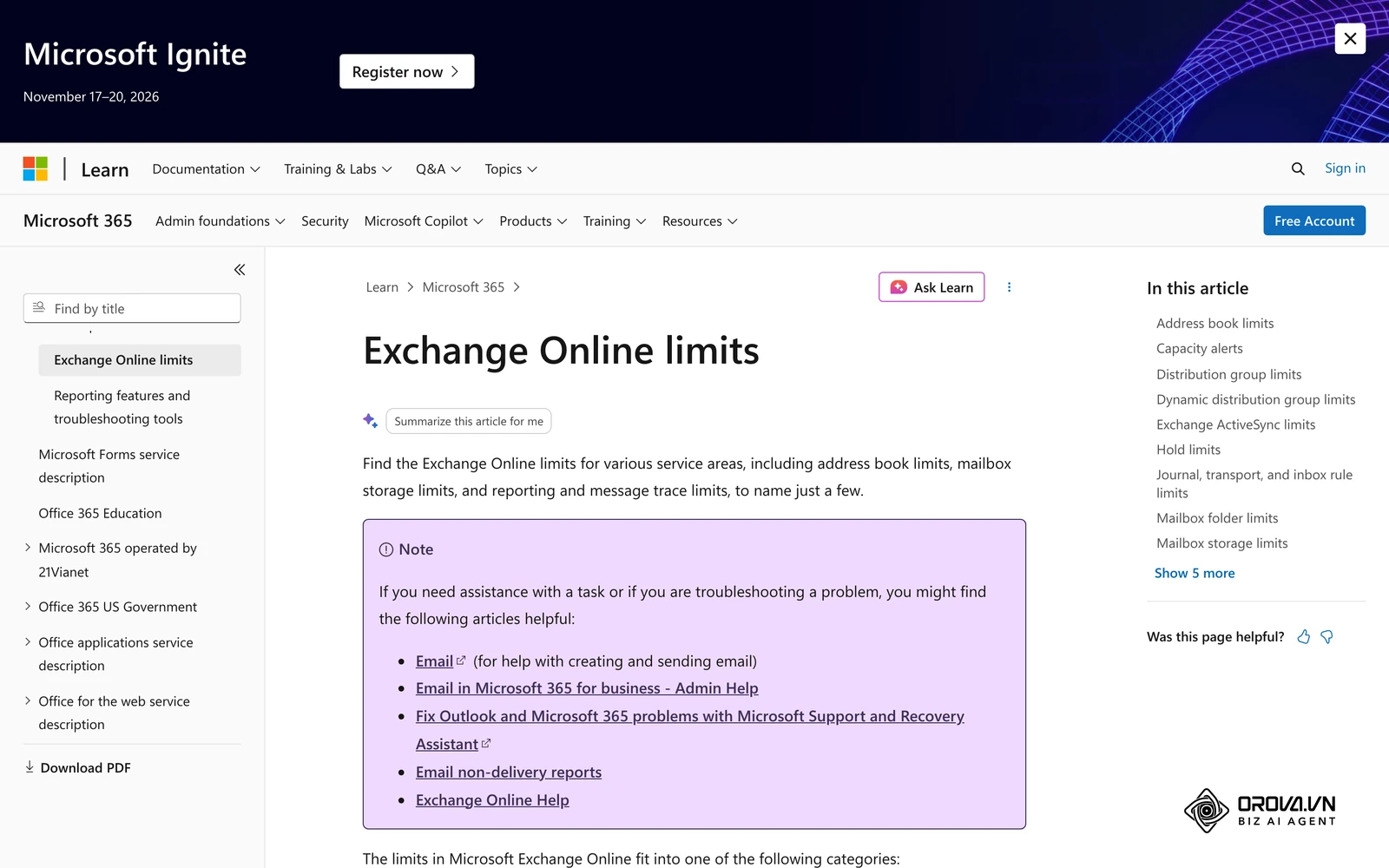Click the Free Account button
The height and width of the screenshot is (868, 1389).
[x=1314, y=220]
